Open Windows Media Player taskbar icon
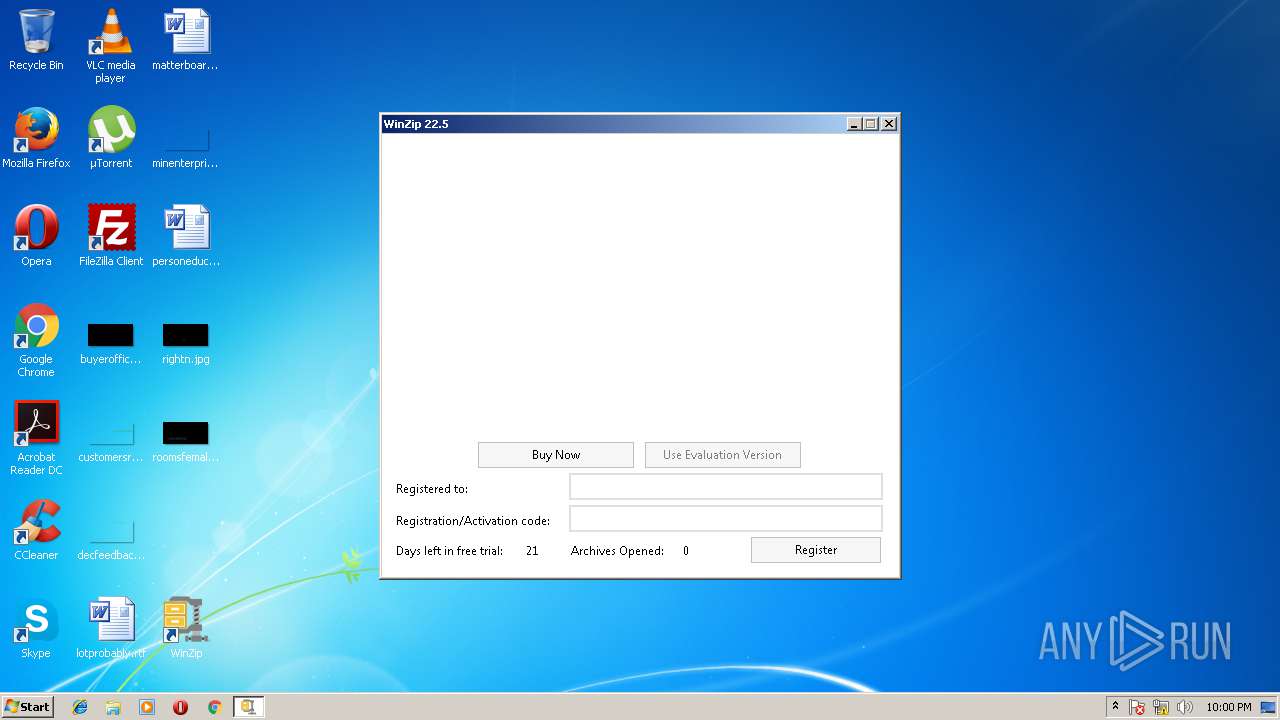1280x720 pixels. pyautogui.click(x=147, y=707)
